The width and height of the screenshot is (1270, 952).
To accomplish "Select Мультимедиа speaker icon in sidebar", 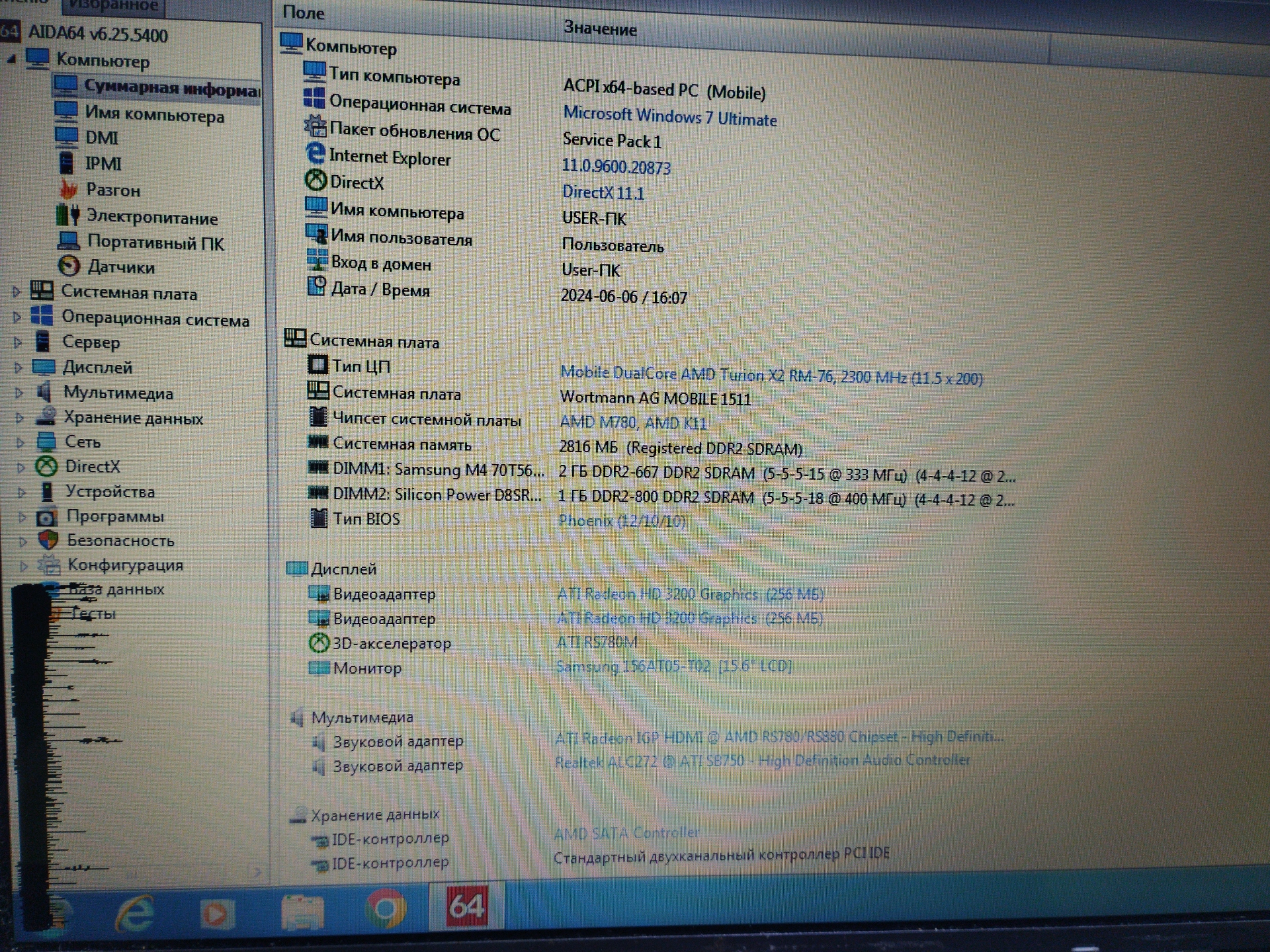I will click(x=44, y=391).
